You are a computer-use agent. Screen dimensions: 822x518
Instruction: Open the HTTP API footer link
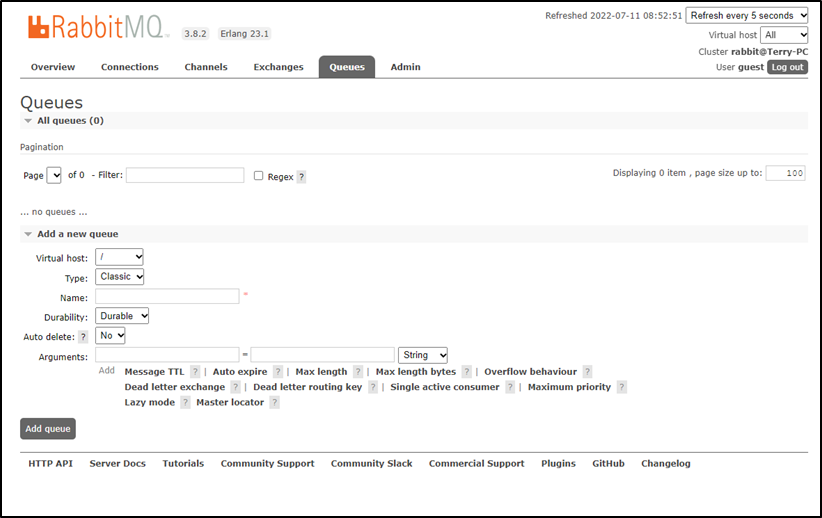pos(50,463)
